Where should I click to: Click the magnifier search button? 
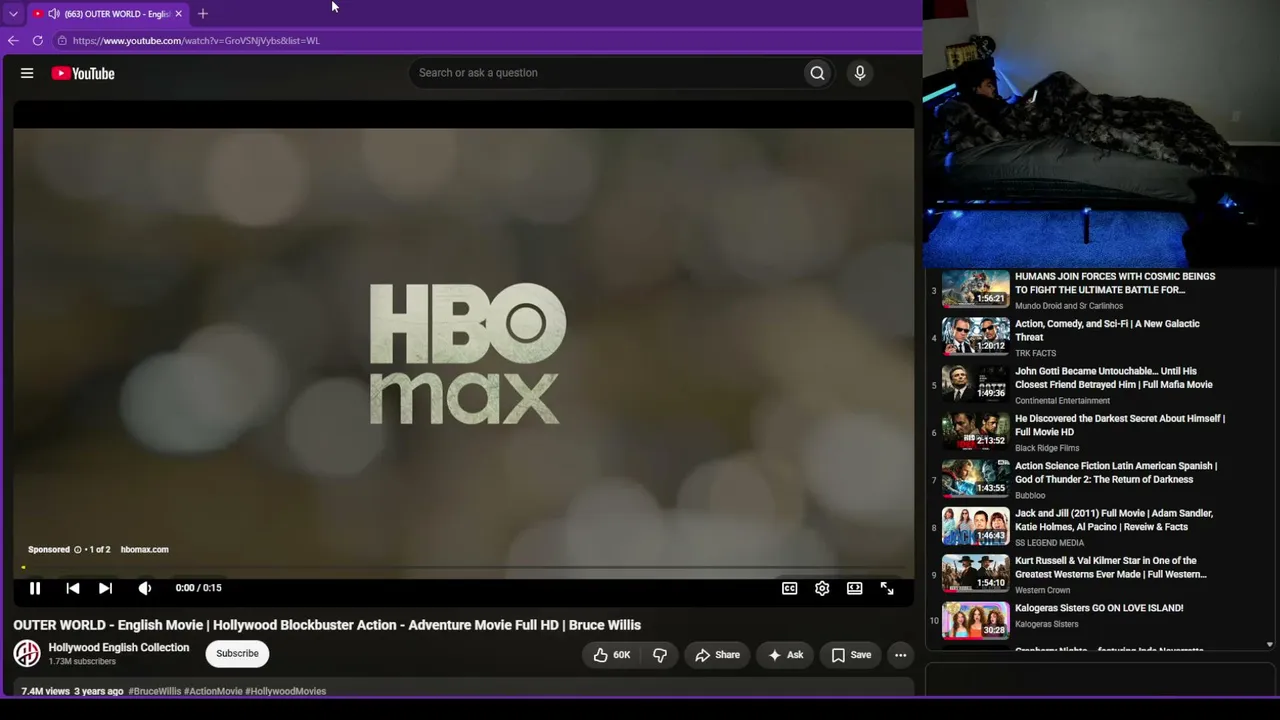(x=817, y=73)
